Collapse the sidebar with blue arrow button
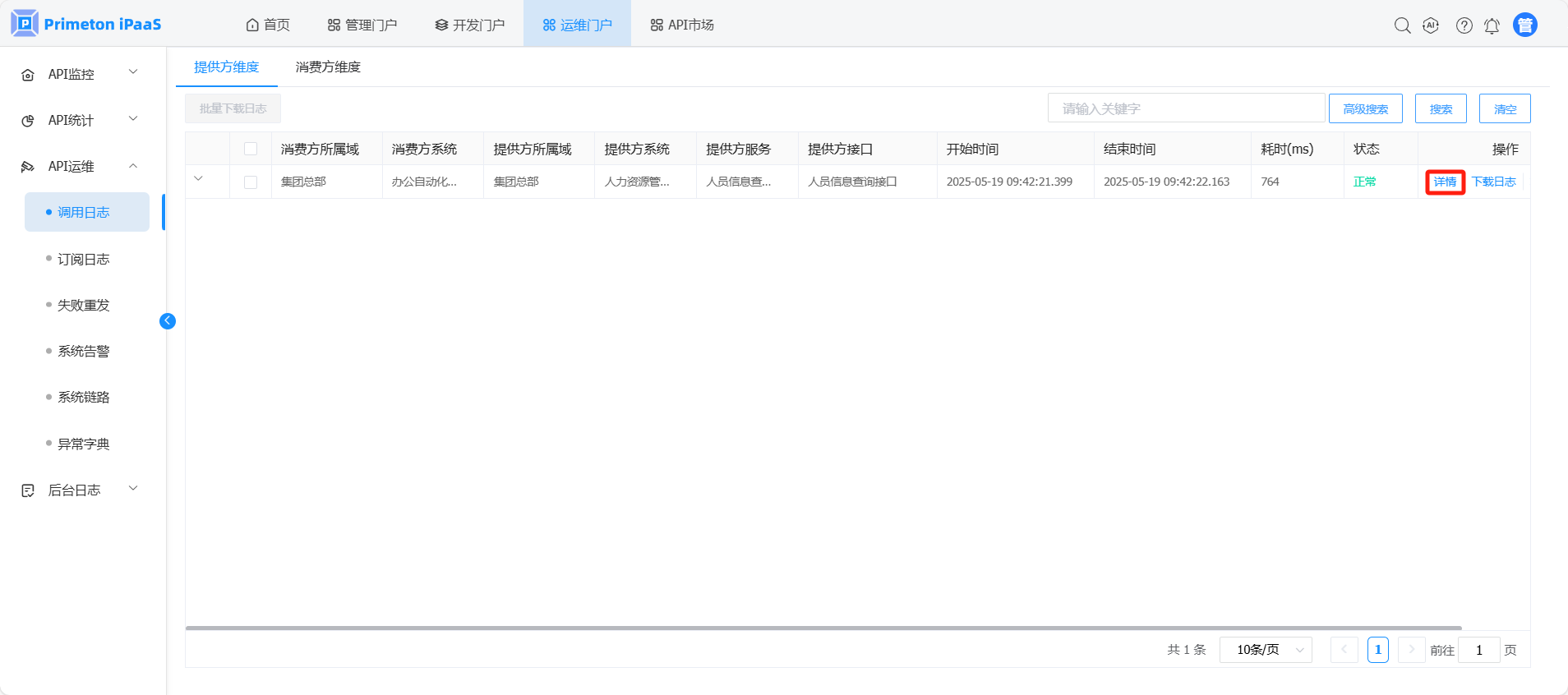Screen dimensions: 1568x695 [168, 321]
